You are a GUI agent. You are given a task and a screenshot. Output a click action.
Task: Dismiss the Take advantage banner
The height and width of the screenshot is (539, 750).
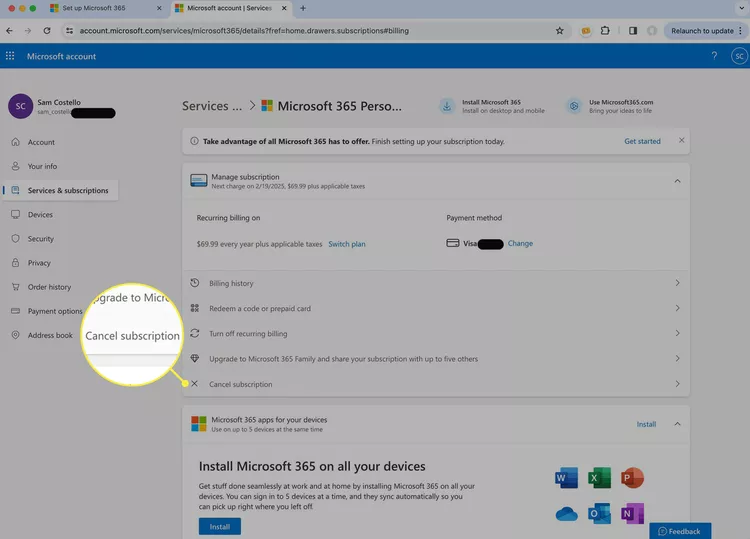(681, 141)
